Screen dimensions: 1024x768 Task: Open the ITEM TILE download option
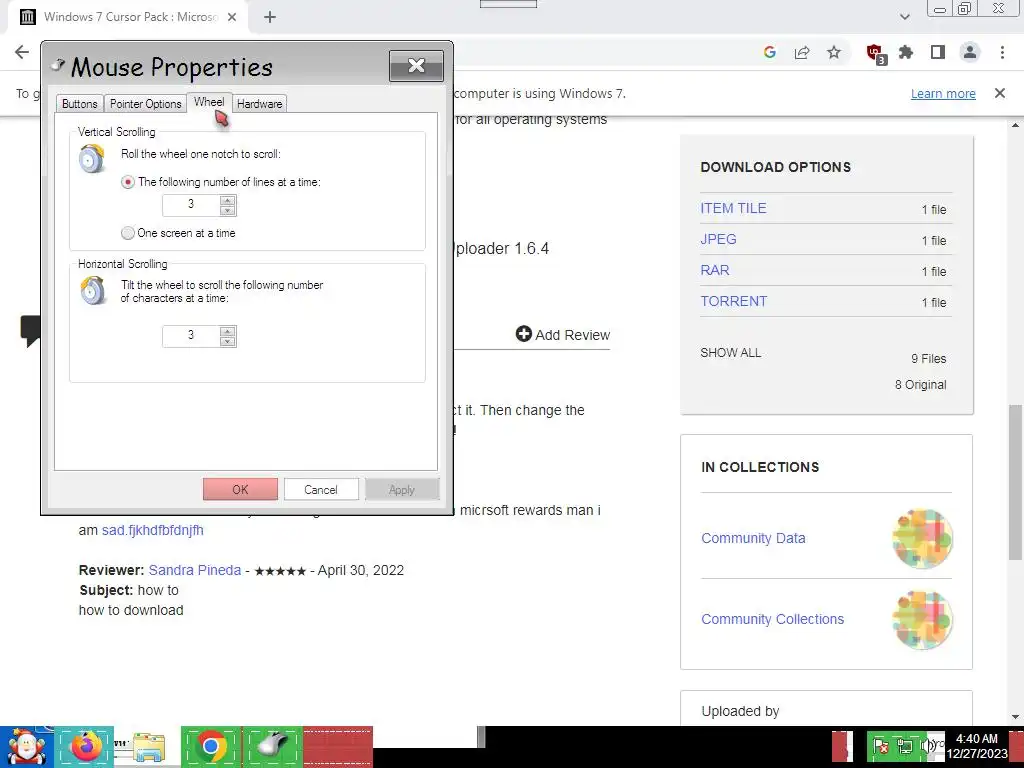point(733,208)
